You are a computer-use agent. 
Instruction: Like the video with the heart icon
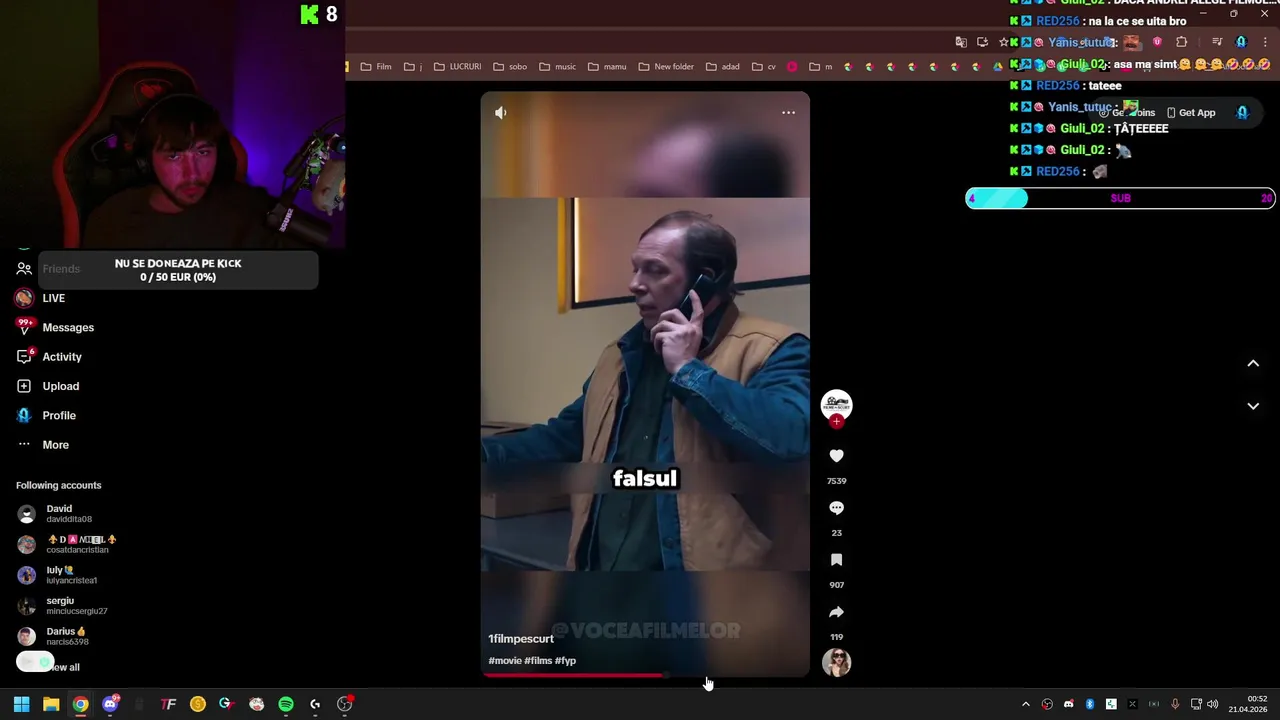[x=837, y=456]
